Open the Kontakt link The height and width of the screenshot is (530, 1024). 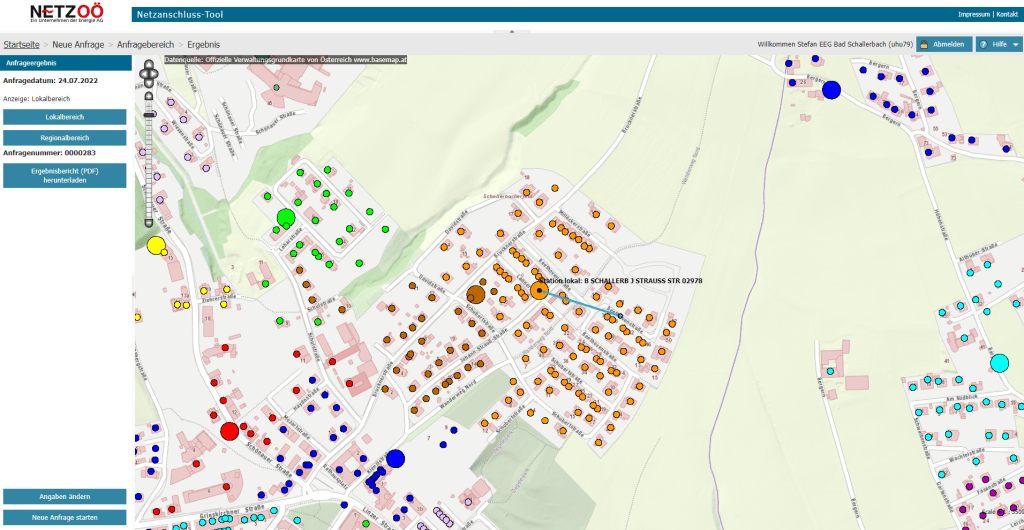(1006, 15)
